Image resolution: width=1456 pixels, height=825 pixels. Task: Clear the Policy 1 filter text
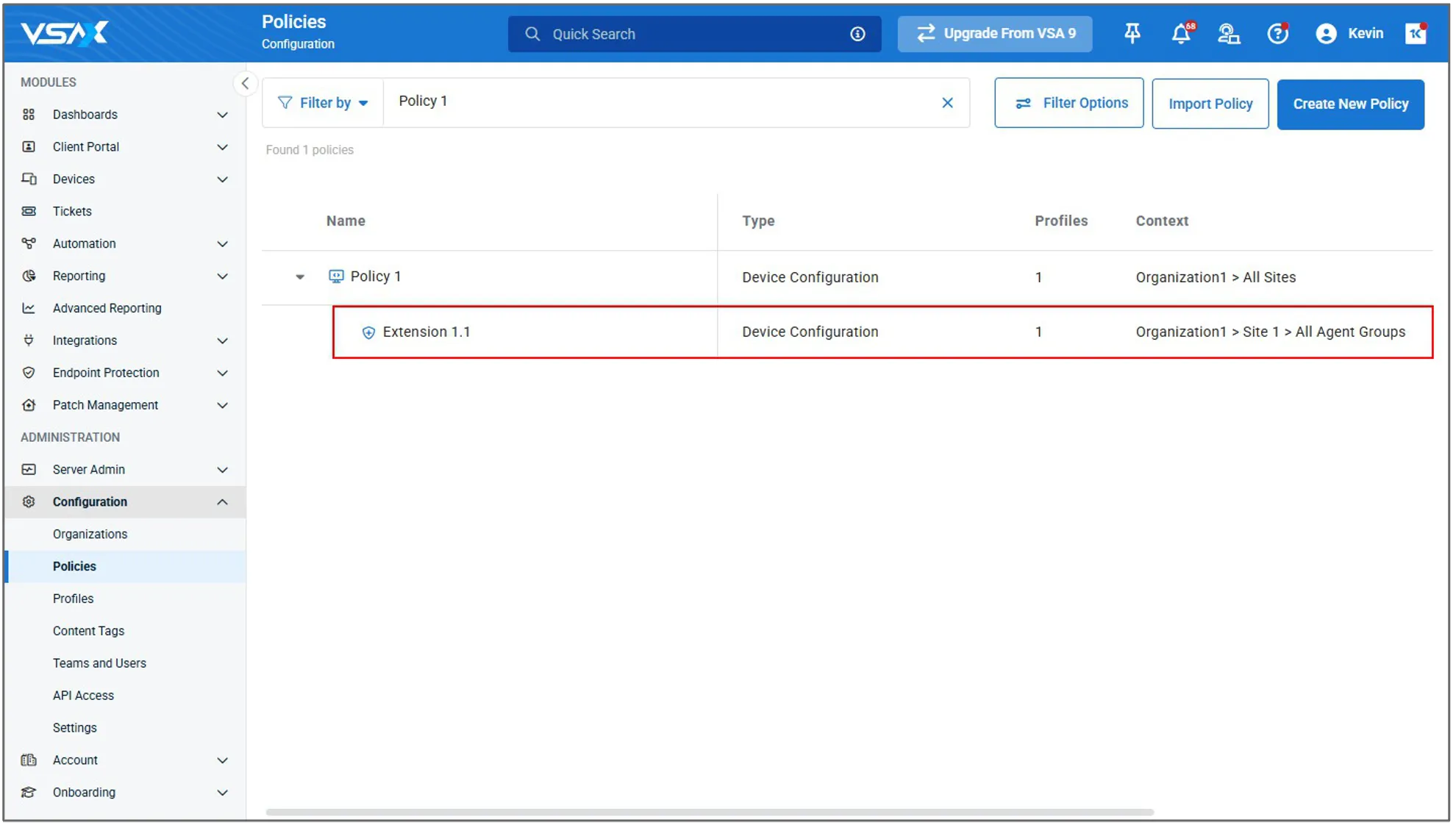point(947,103)
